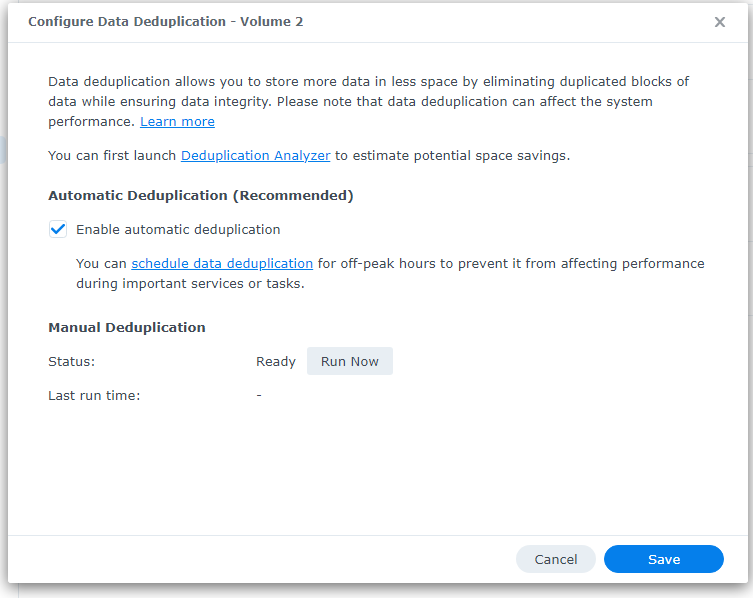Click the Ready status value
The width and height of the screenshot is (753, 598).
click(276, 362)
